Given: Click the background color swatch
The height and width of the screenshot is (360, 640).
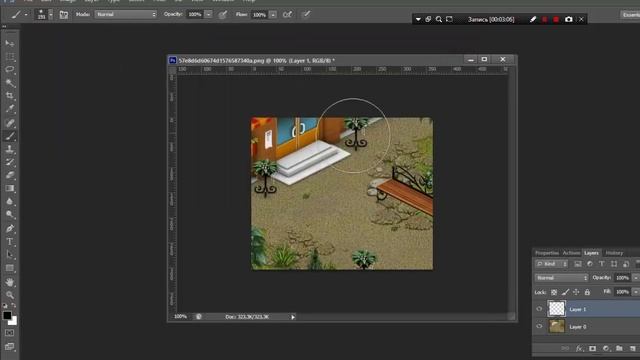Looking at the screenshot, I should [x=14, y=322].
